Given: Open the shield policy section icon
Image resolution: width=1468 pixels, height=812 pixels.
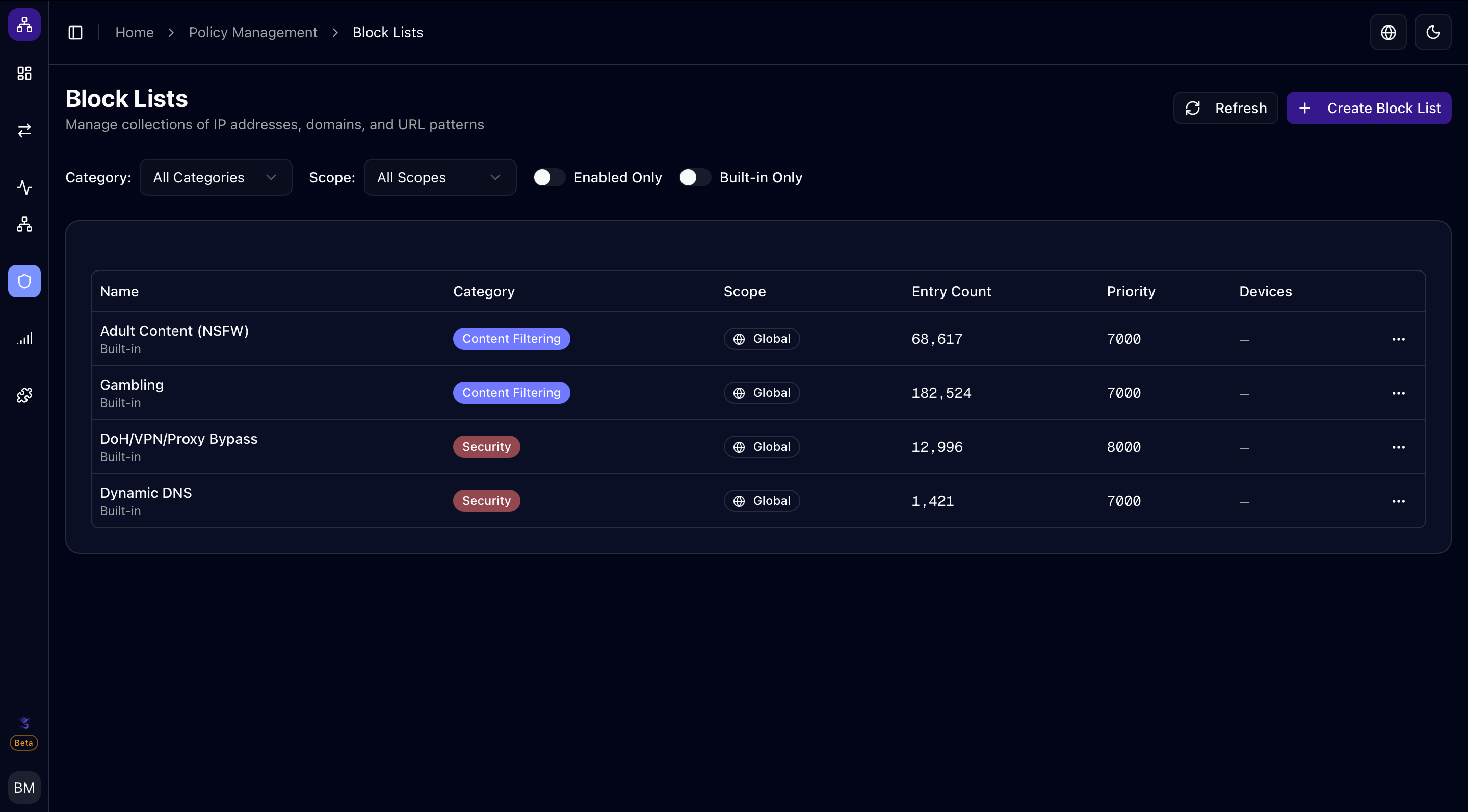Looking at the screenshot, I should pyautogui.click(x=24, y=281).
